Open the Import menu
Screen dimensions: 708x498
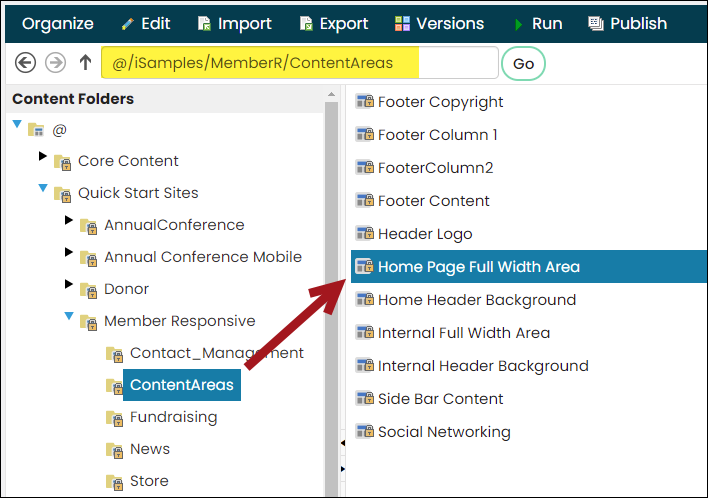point(245,23)
